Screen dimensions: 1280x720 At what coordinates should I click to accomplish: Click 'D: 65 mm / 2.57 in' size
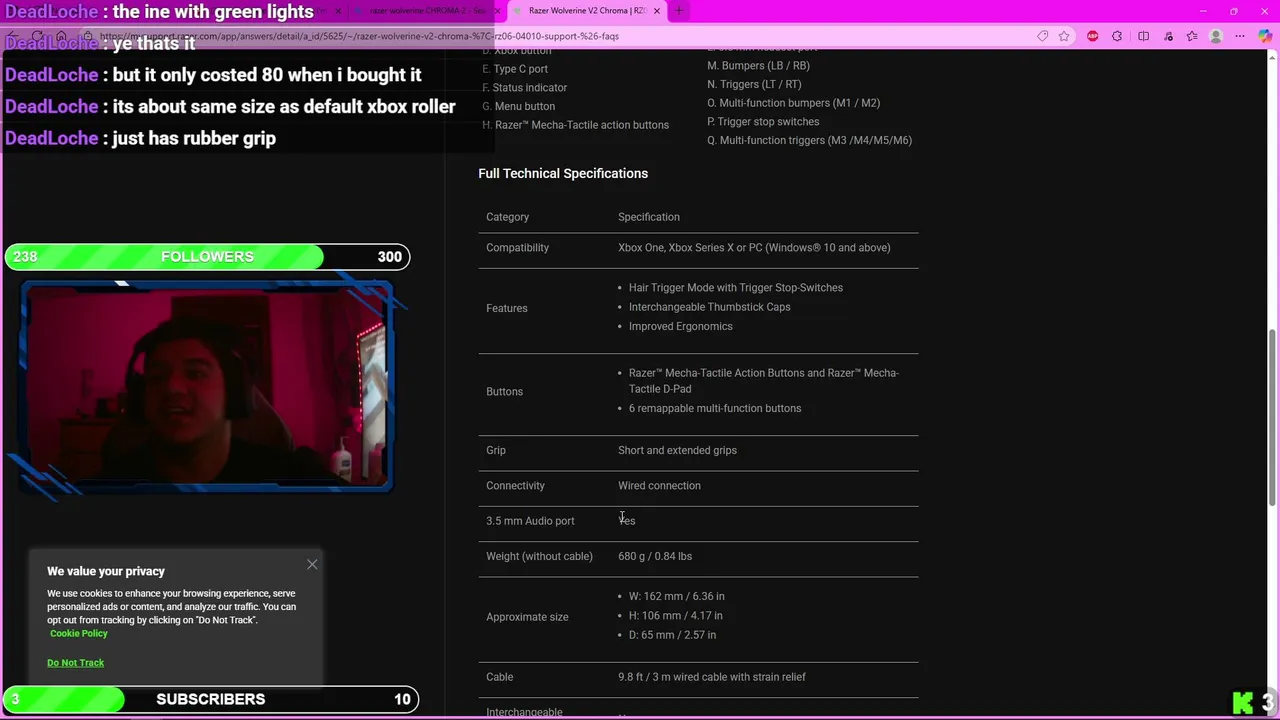tap(672, 635)
